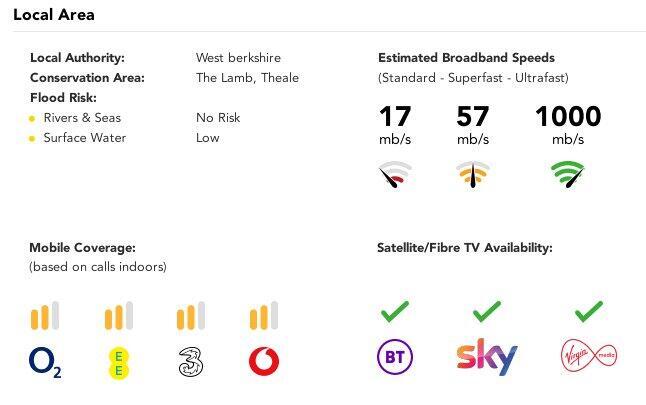
Task: Click the Local Area heading
Action: [x=54, y=15]
